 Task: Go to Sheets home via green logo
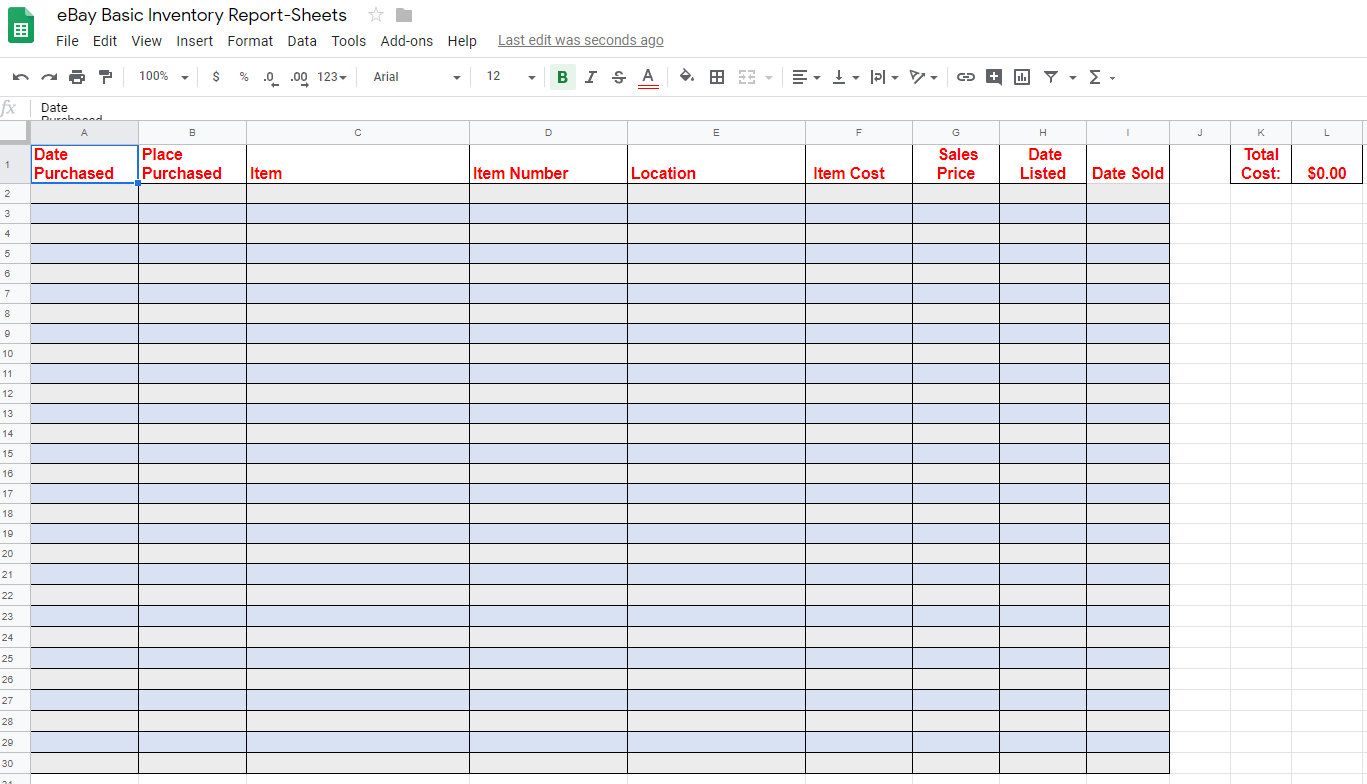(x=21, y=26)
